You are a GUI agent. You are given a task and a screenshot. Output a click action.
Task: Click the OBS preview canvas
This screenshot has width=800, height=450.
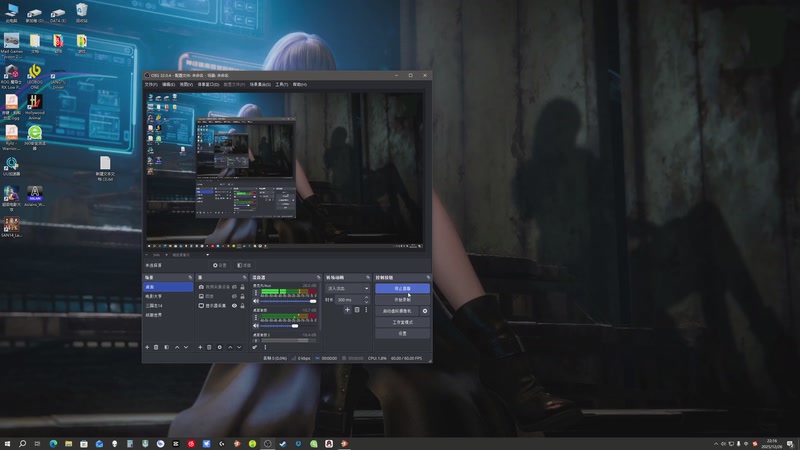[284, 170]
